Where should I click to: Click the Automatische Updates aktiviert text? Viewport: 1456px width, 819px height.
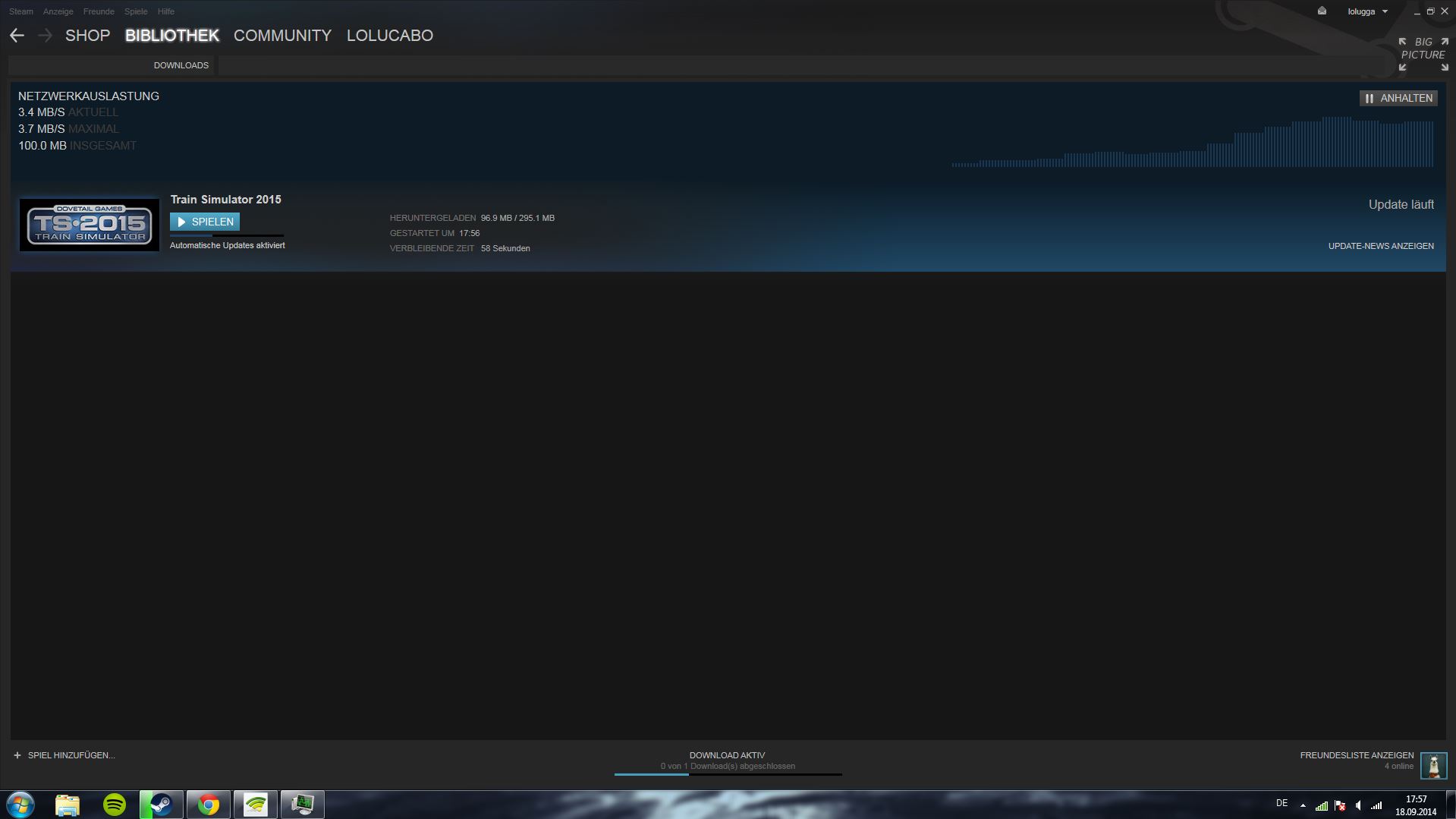pos(228,245)
